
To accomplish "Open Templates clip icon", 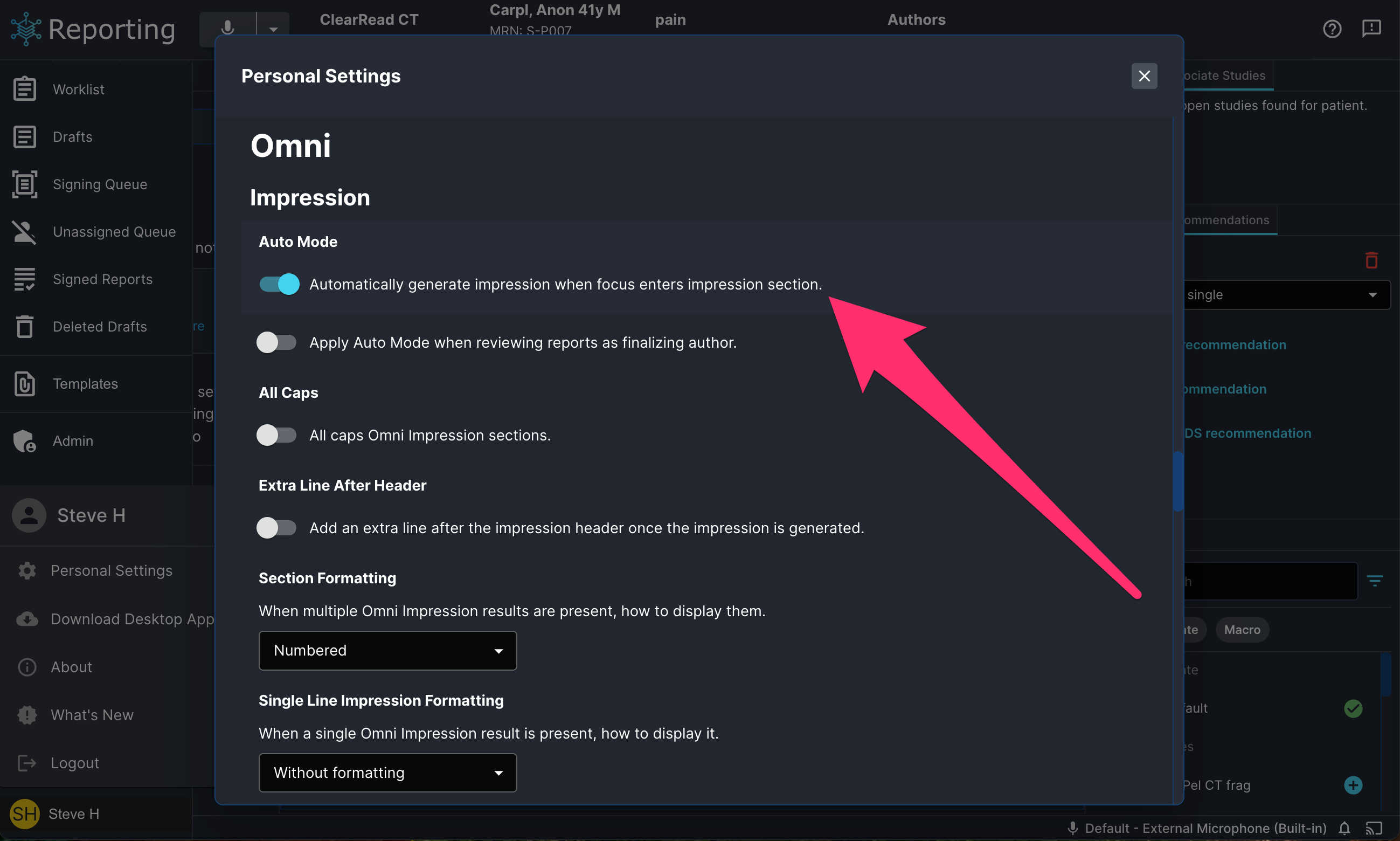I will coord(25,384).
